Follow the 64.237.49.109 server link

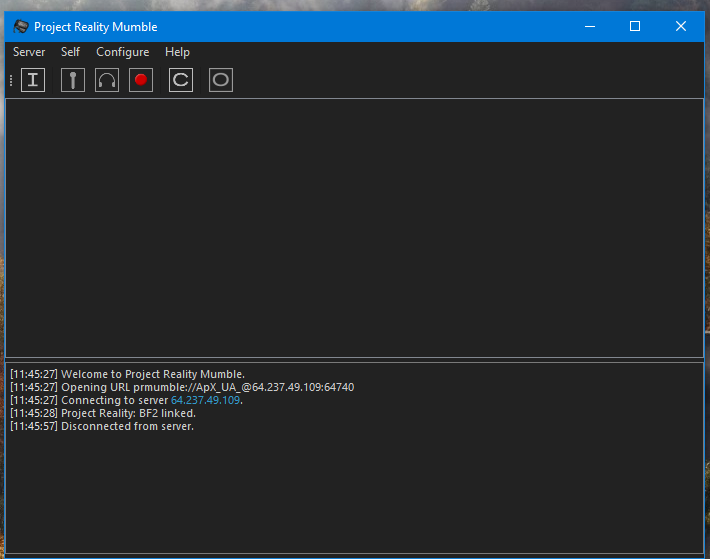[205, 401]
